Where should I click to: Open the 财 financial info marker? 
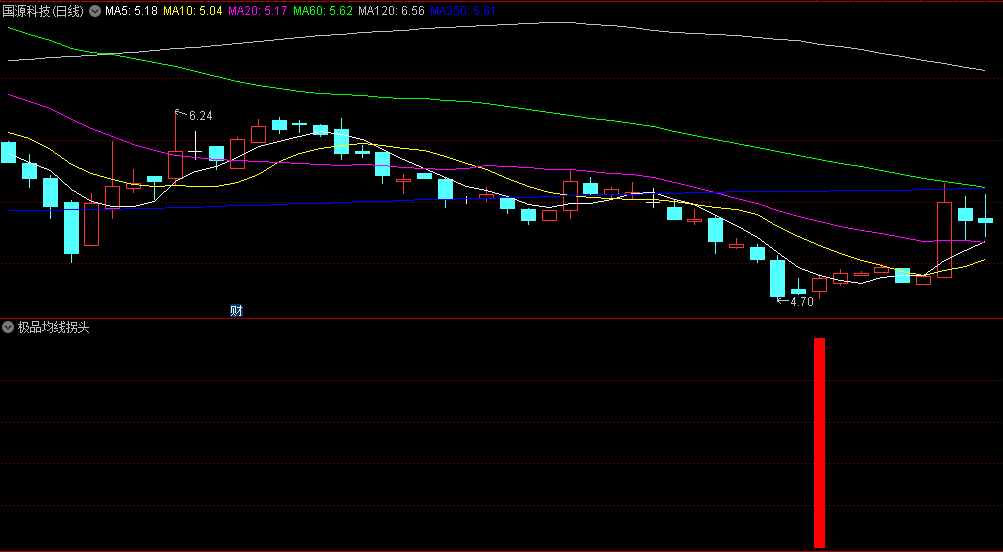coord(236,311)
